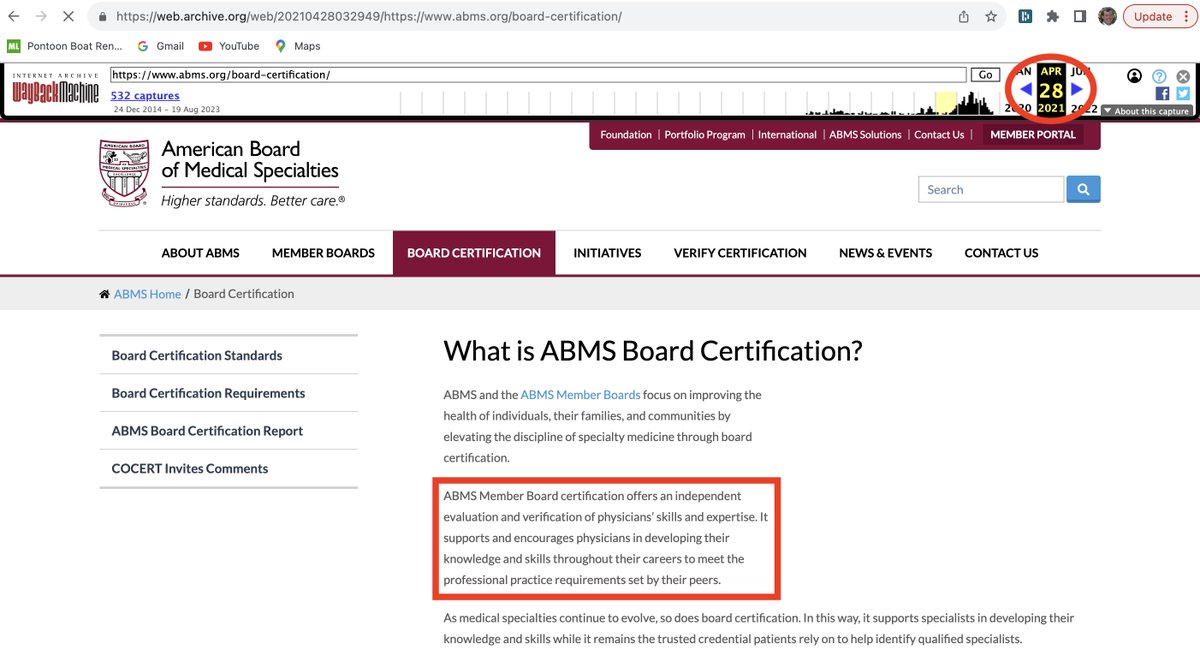Go back to the previous page

(14, 16)
